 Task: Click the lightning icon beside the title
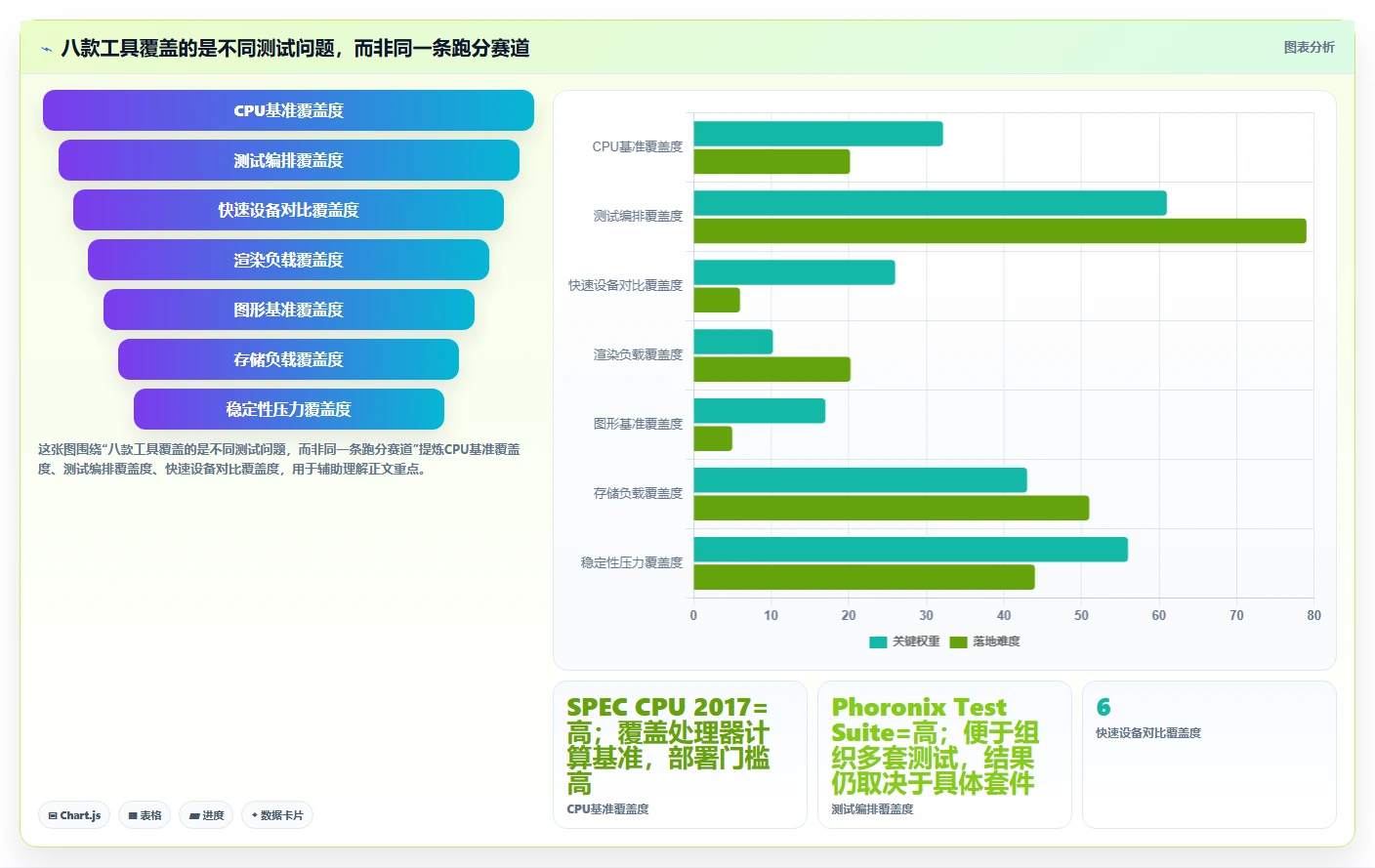click(x=46, y=49)
